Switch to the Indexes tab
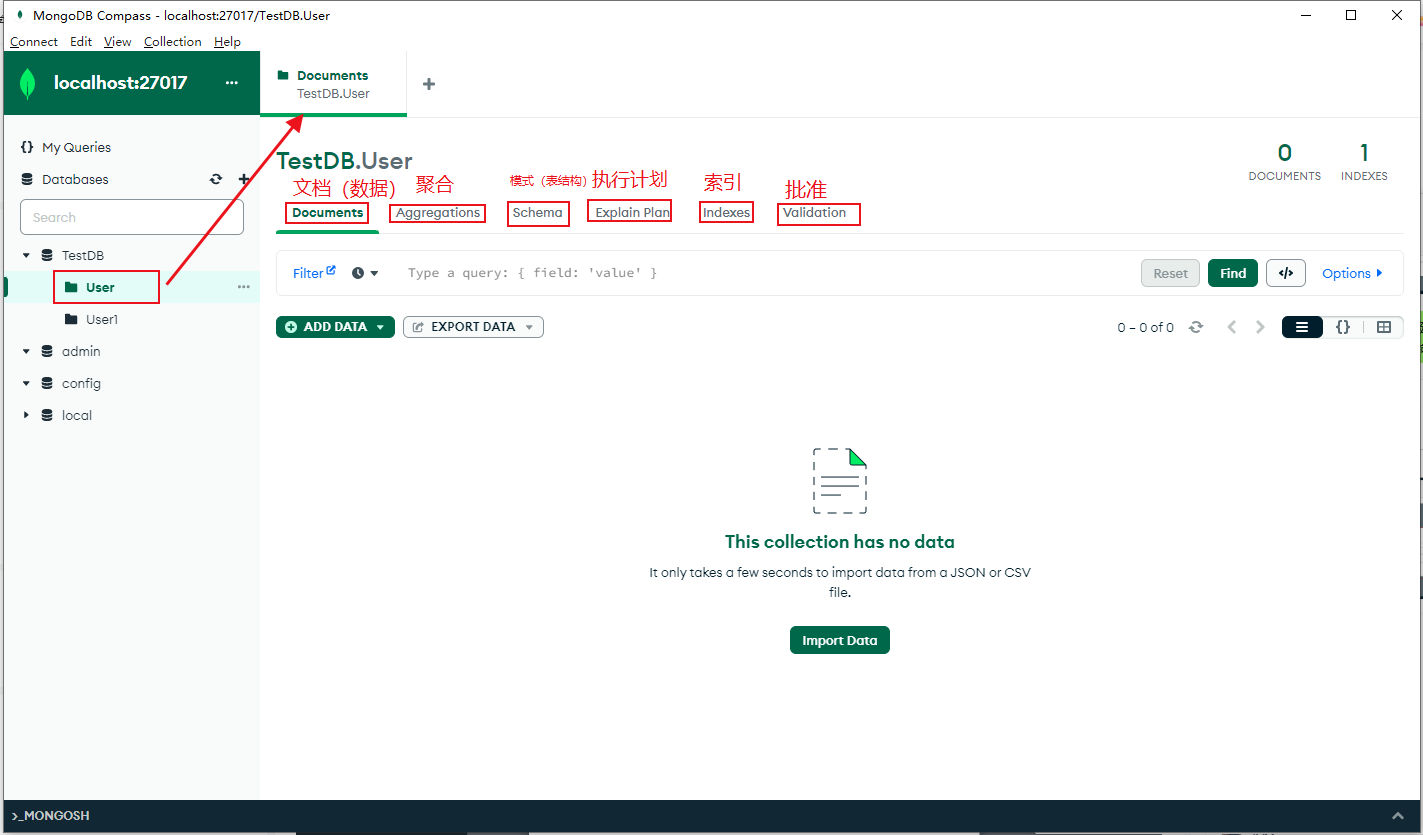 [x=726, y=213]
